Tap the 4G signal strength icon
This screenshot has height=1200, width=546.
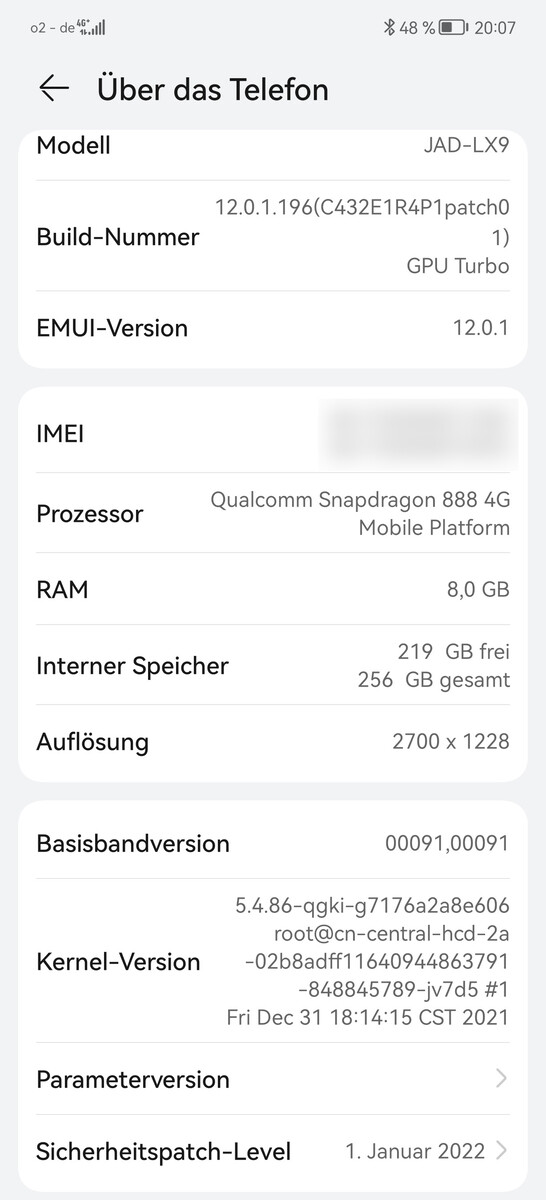point(91,28)
